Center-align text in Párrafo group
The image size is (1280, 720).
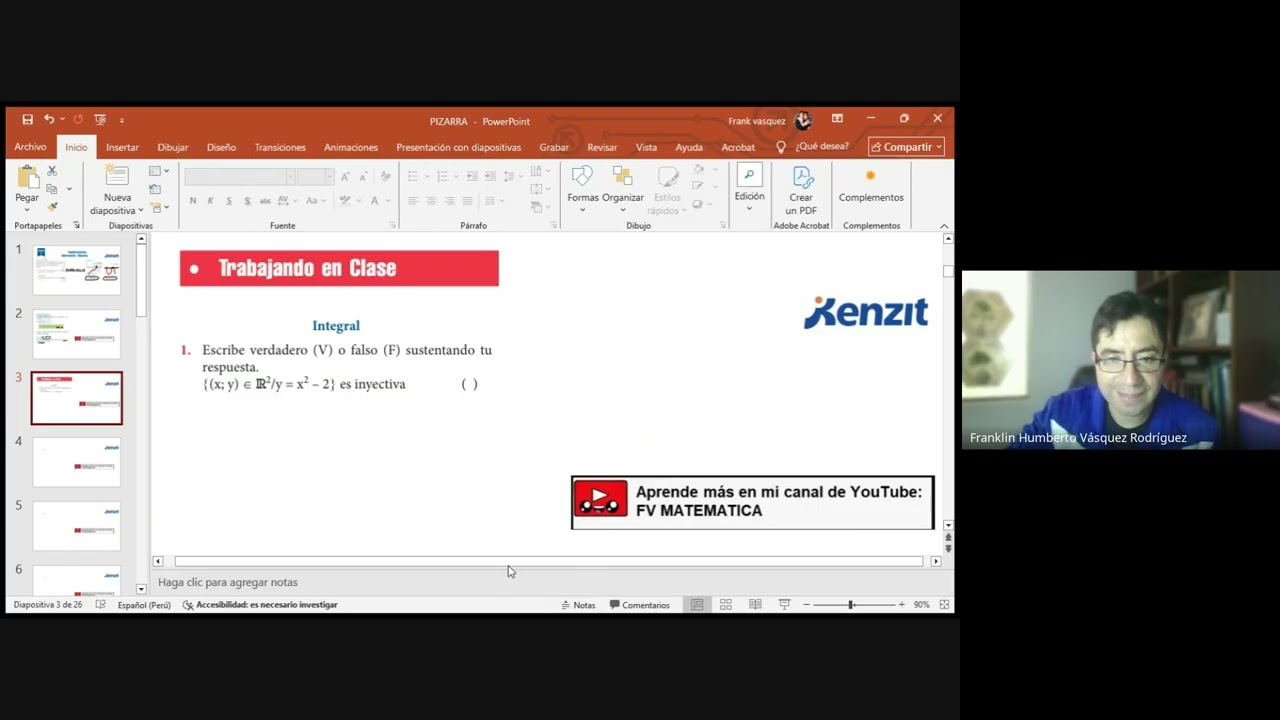click(431, 201)
